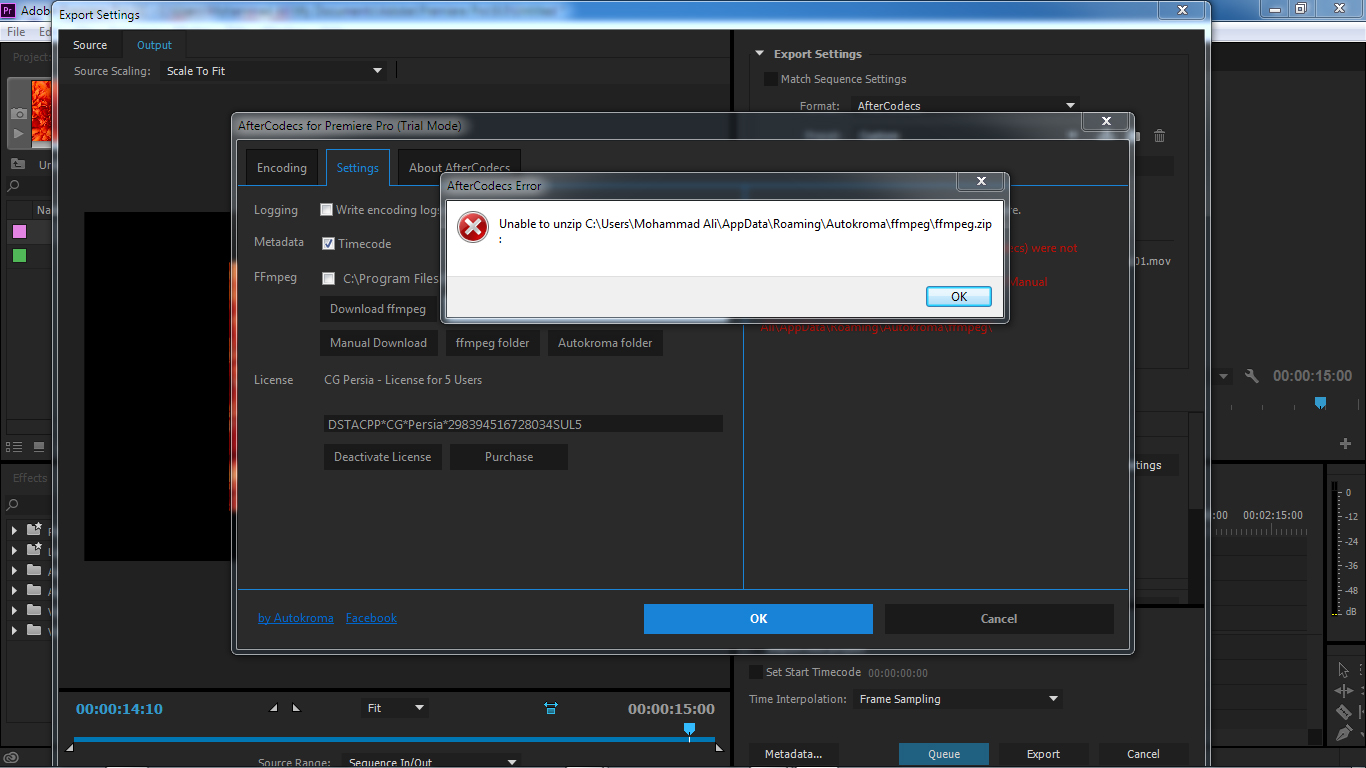Click OK in the AfterCodecs Error dialog
Image resolution: width=1366 pixels, height=768 pixels.
pos(958,296)
